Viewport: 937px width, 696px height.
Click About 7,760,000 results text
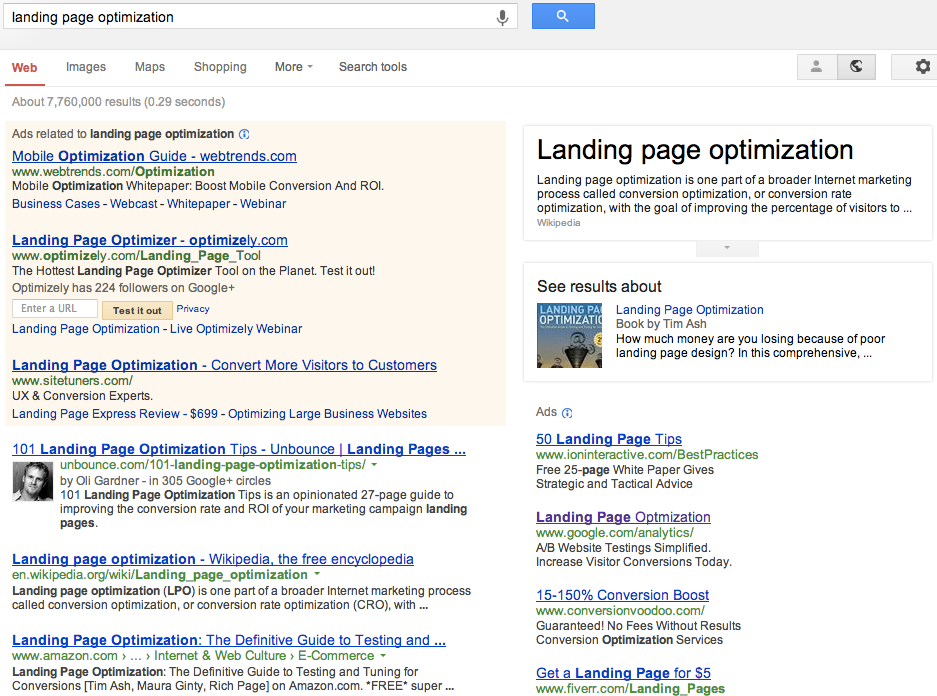118,102
